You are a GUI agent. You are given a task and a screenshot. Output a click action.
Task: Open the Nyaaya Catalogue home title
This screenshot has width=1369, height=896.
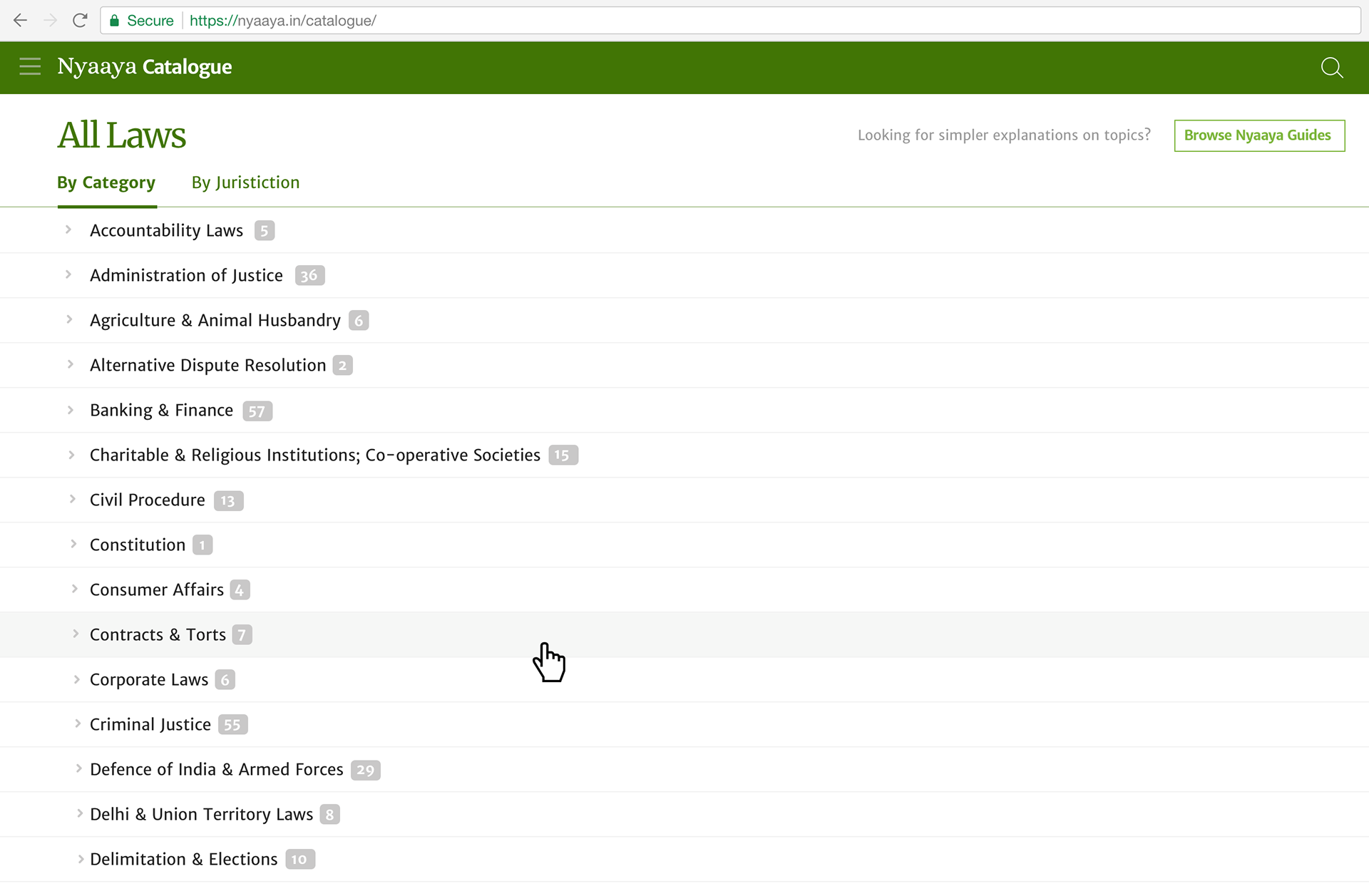(145, 67)
